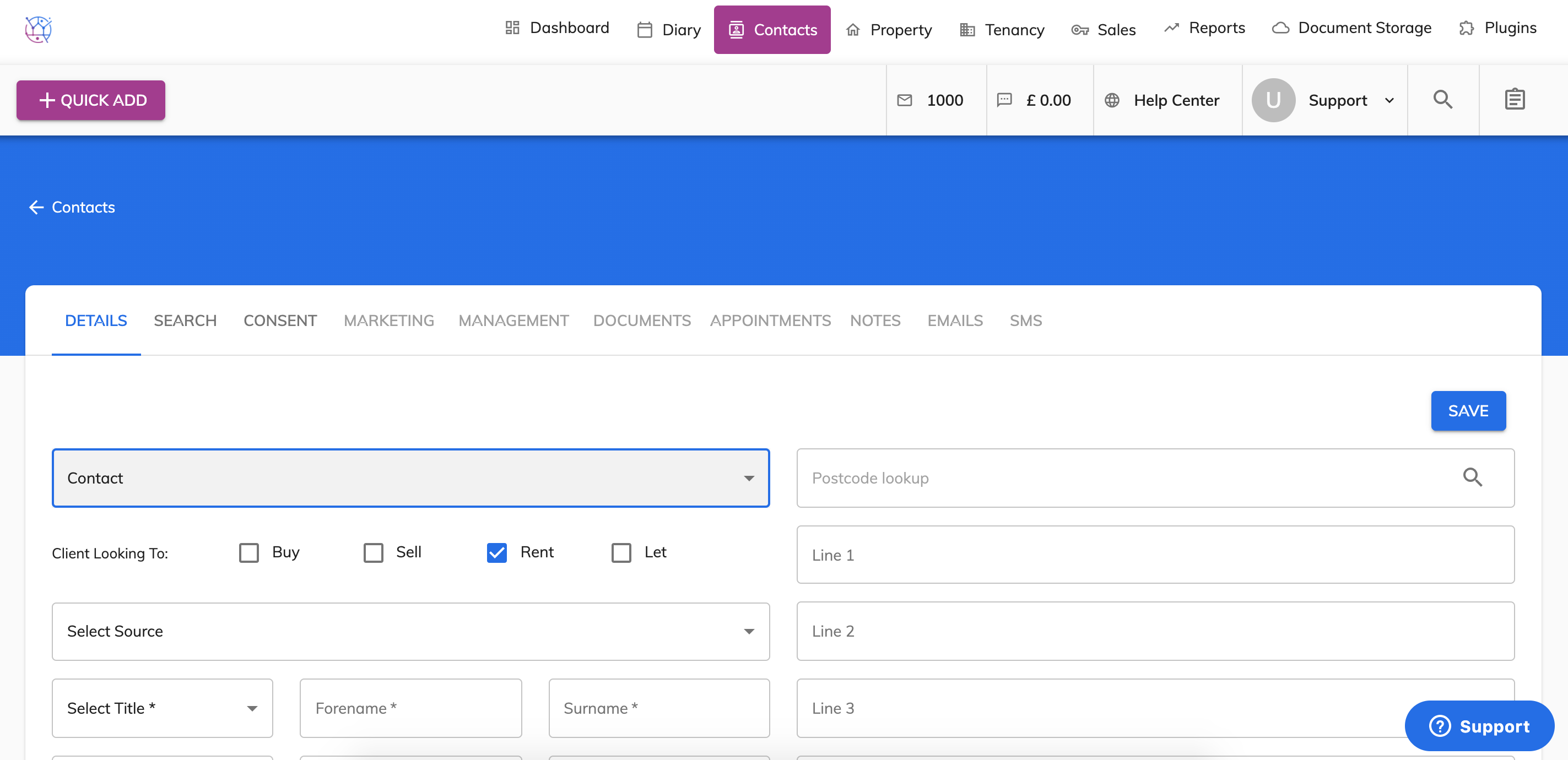
Task: Click the envelope email credits icon
Action: [x=905, y=100]
